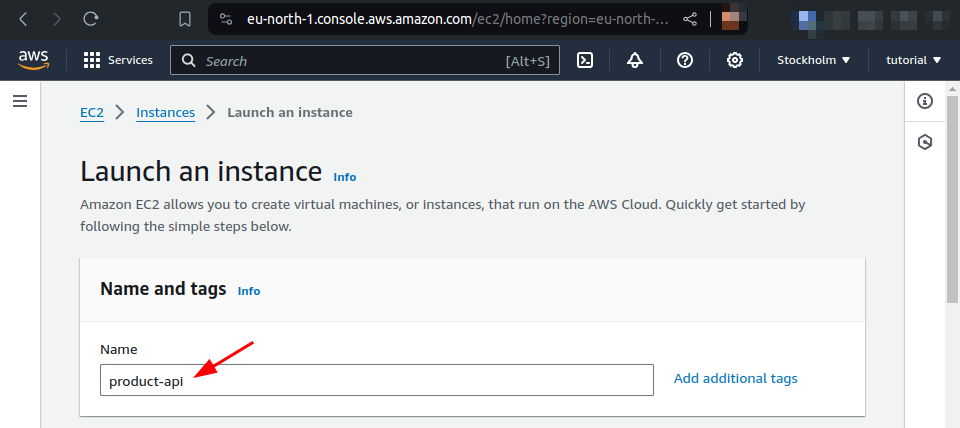Open Info link beside Launch an instance
The height and width of the screenshot is (428, 960).
[345, 177]
